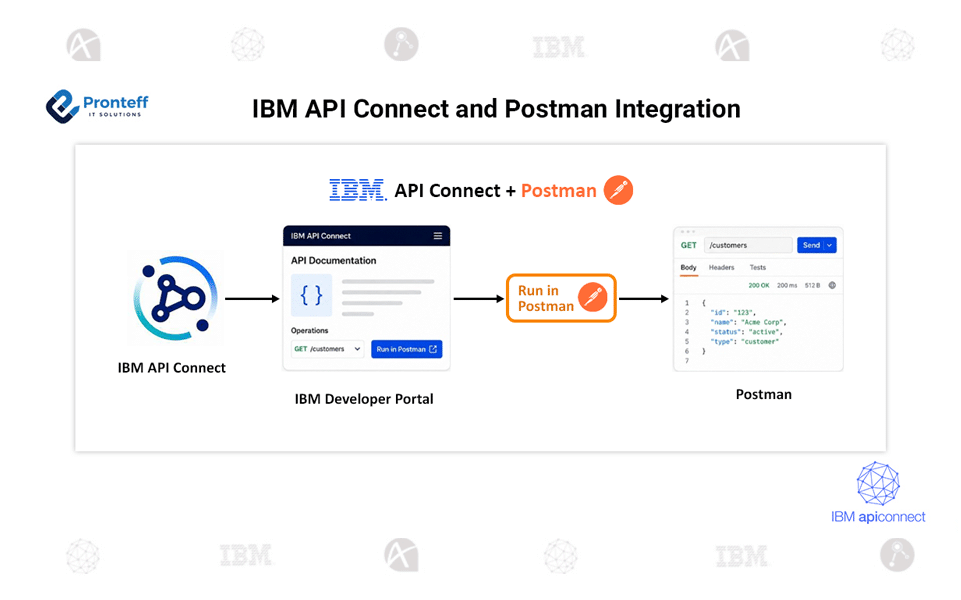Click the /customers URL input field

748,245
